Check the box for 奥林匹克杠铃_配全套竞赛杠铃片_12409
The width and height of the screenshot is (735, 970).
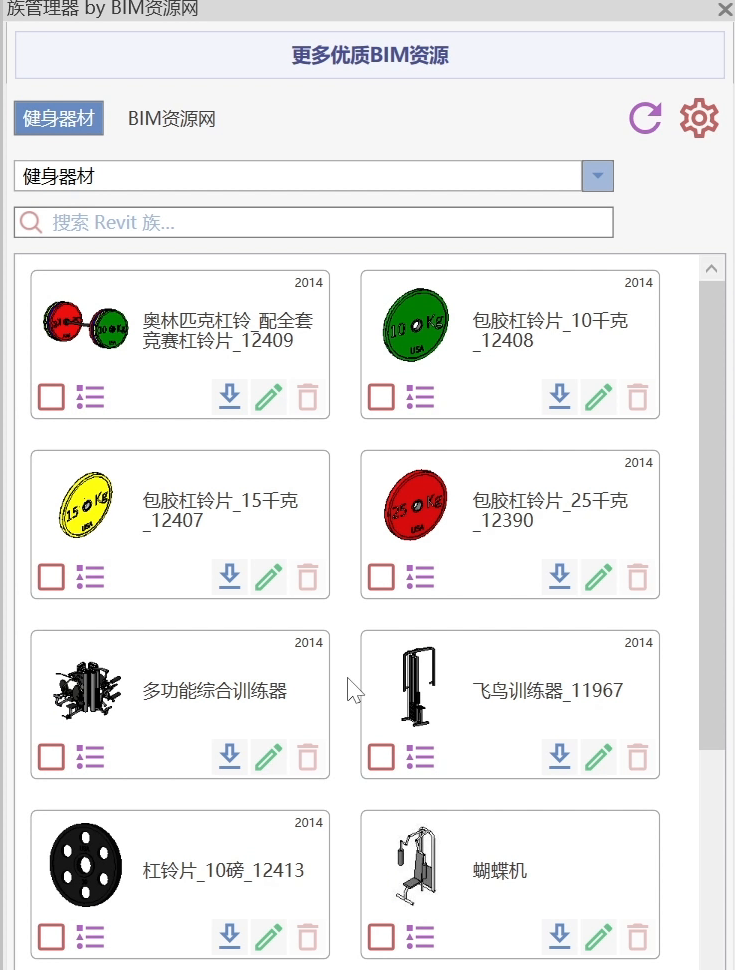click(x=51, y=397)
